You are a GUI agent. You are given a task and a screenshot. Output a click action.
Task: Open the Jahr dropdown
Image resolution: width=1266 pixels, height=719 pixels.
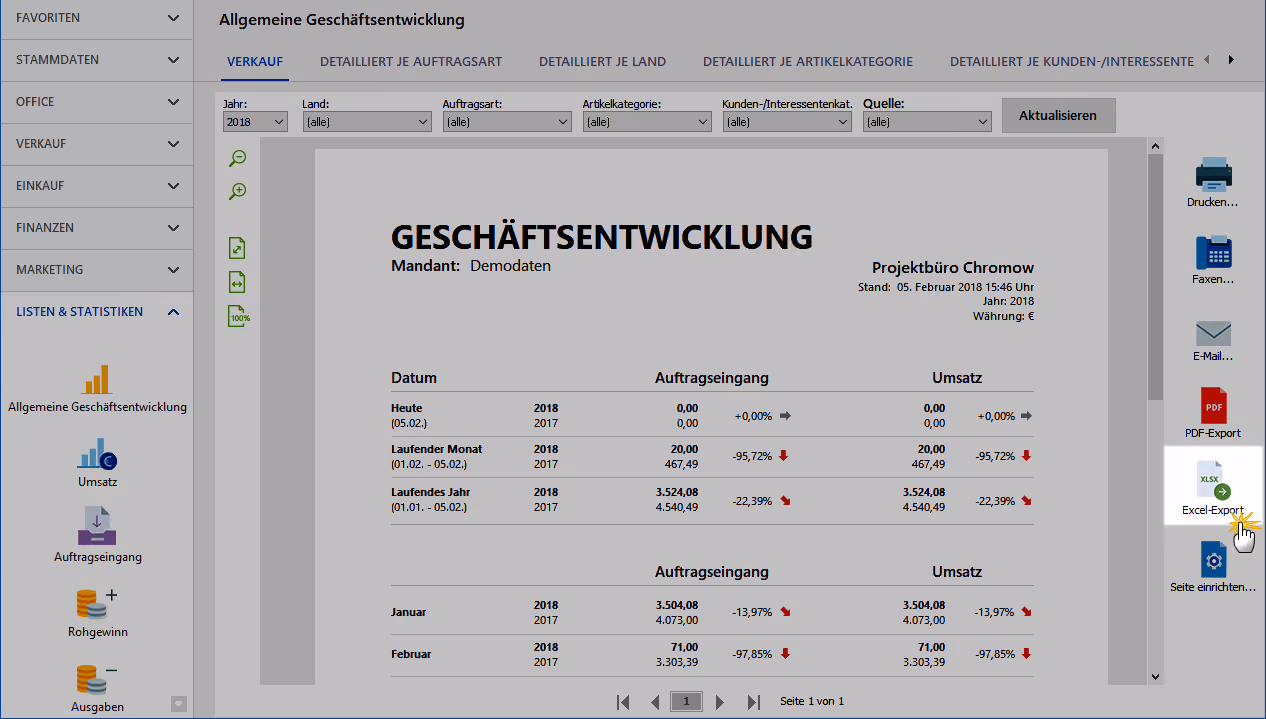coord(255,122)
